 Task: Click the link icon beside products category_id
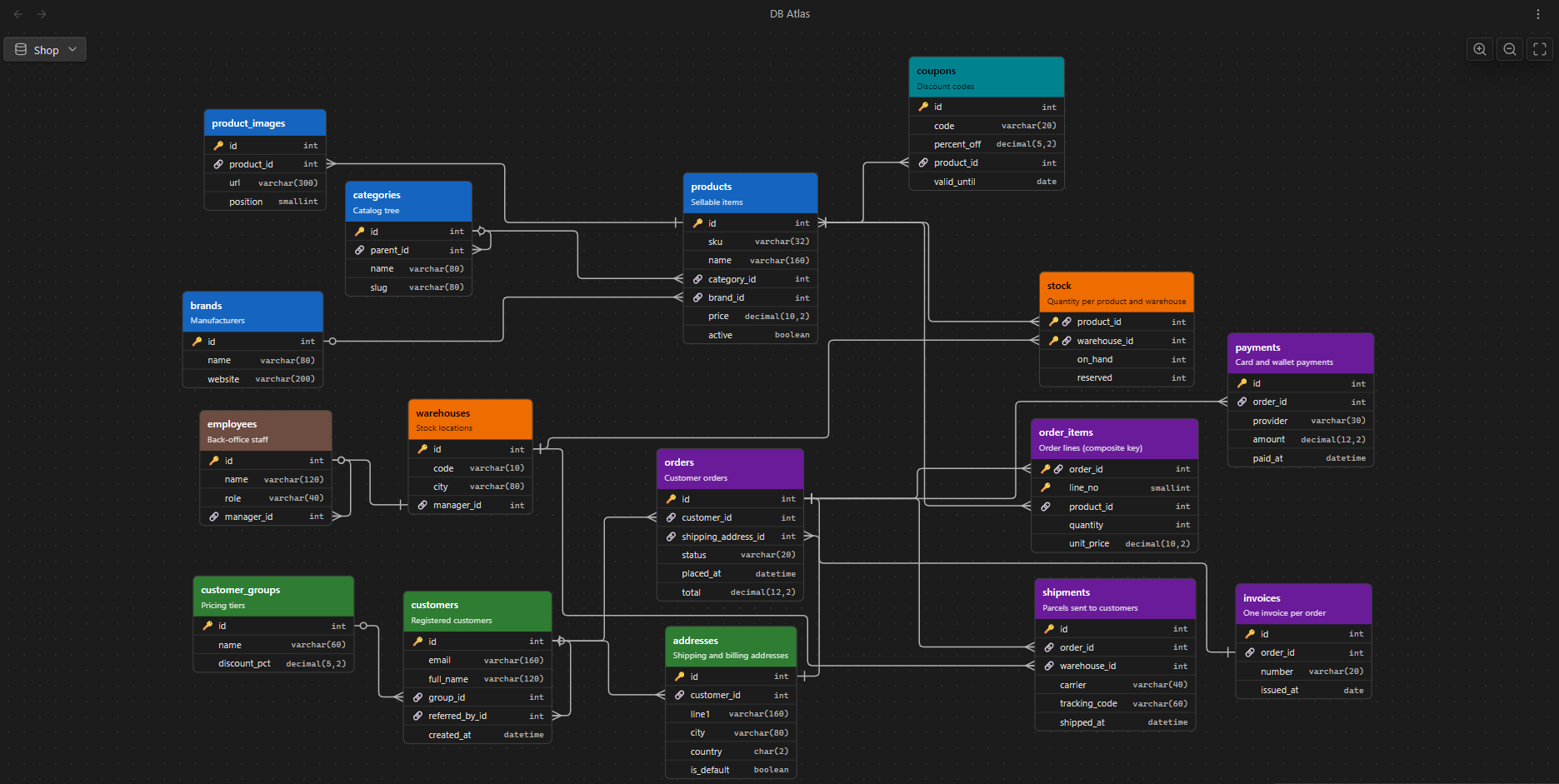[x=698, y=279]
